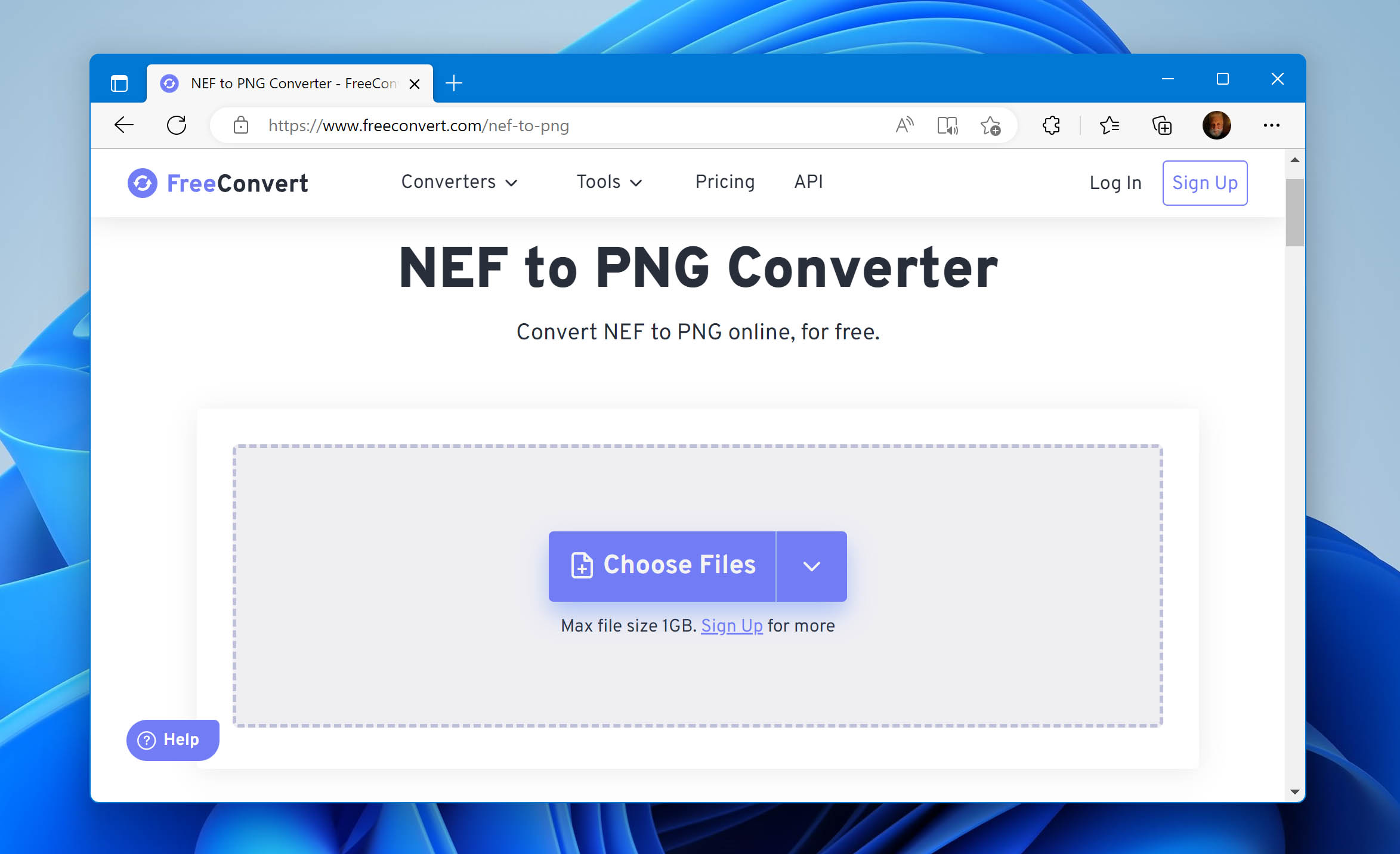Expand the Converters menu dropdown
This screenshot has height=854, width=1400.
click(x=458, y=182)
